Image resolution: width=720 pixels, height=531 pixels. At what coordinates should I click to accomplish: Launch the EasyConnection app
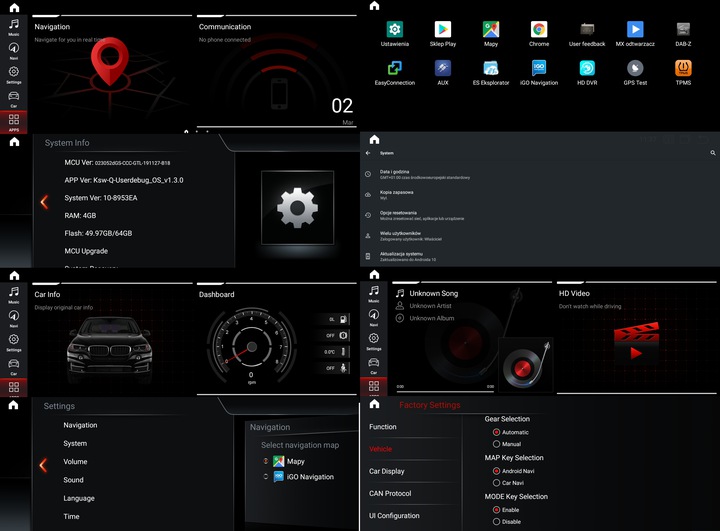(x=394, y=69)
